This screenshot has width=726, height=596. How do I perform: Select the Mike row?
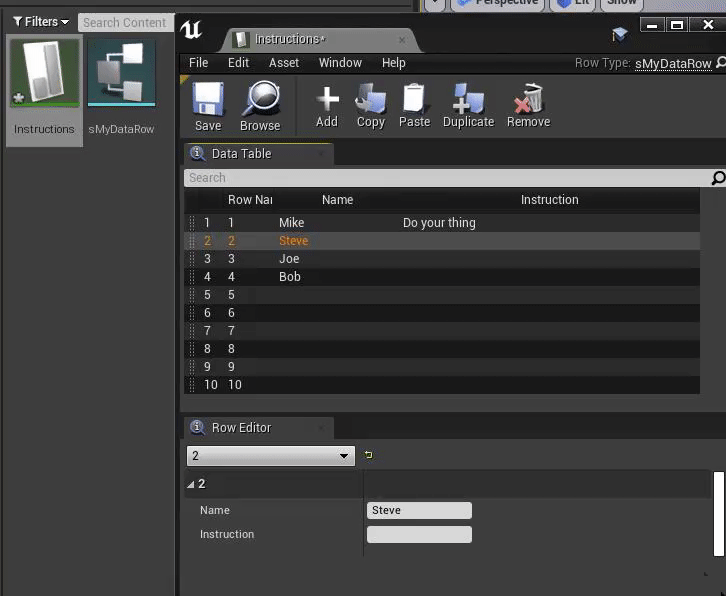442,223
